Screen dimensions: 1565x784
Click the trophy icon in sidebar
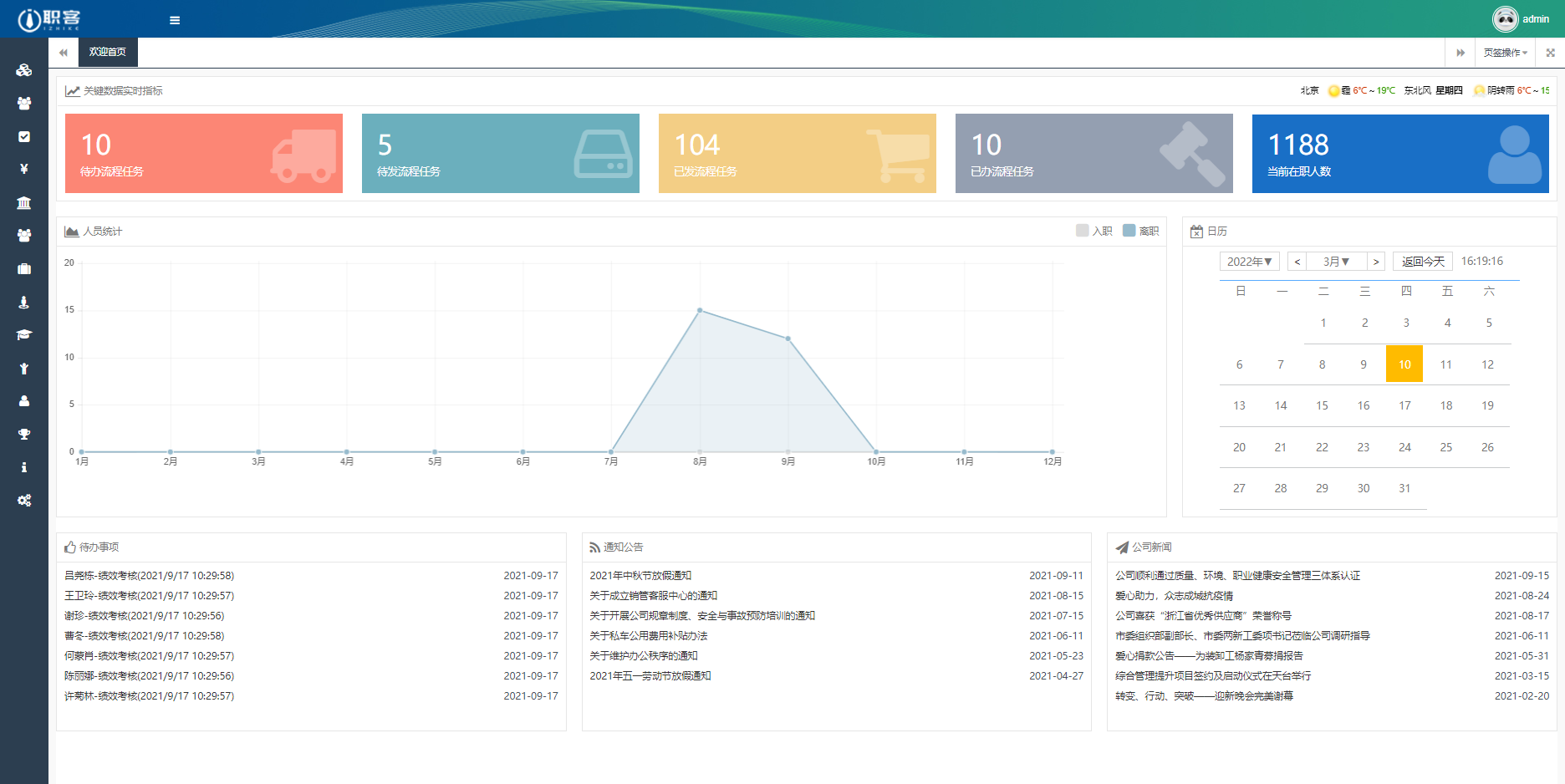click(24, 434)
